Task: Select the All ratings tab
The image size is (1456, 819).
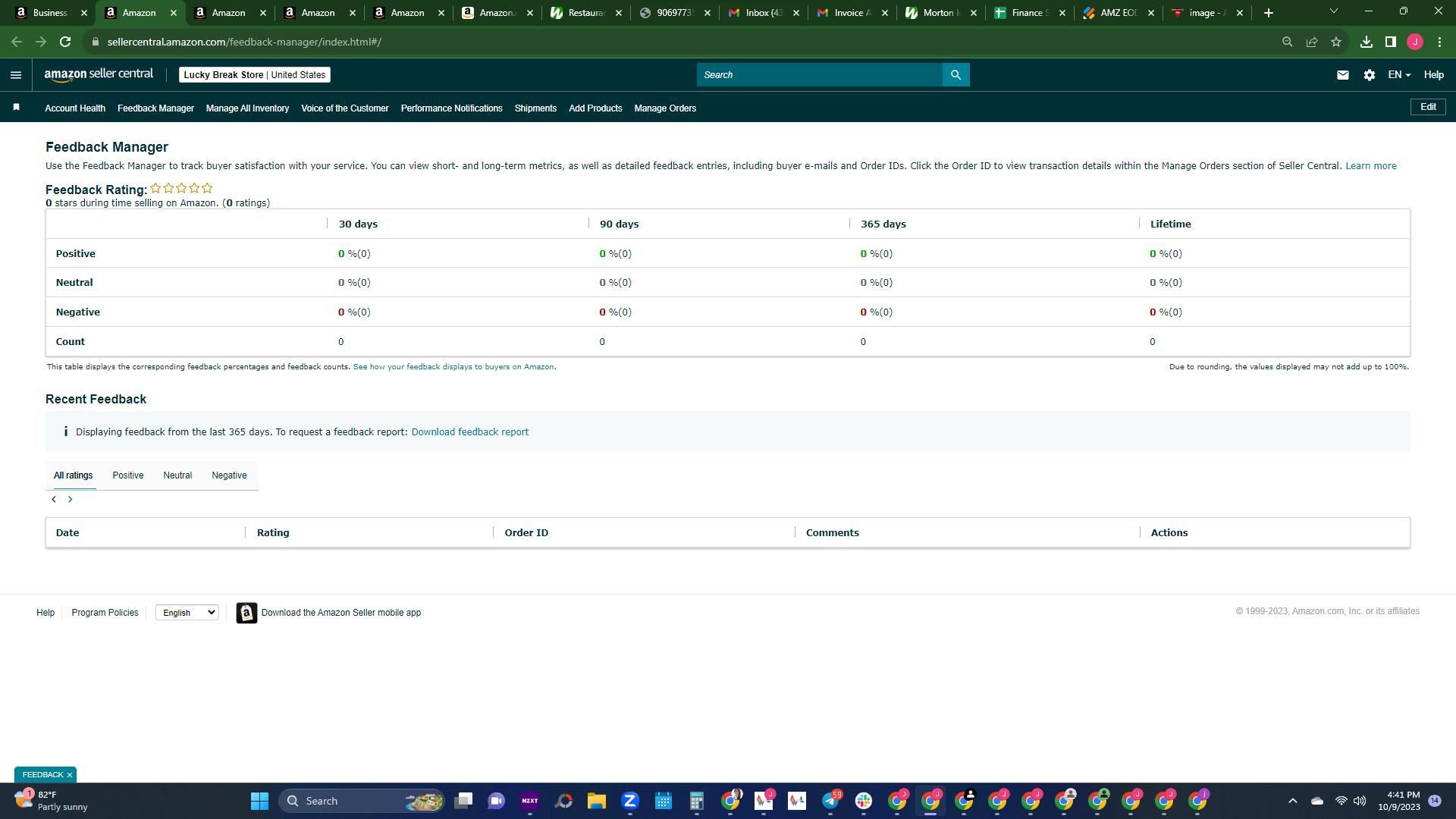Action: tap(74, 475)
